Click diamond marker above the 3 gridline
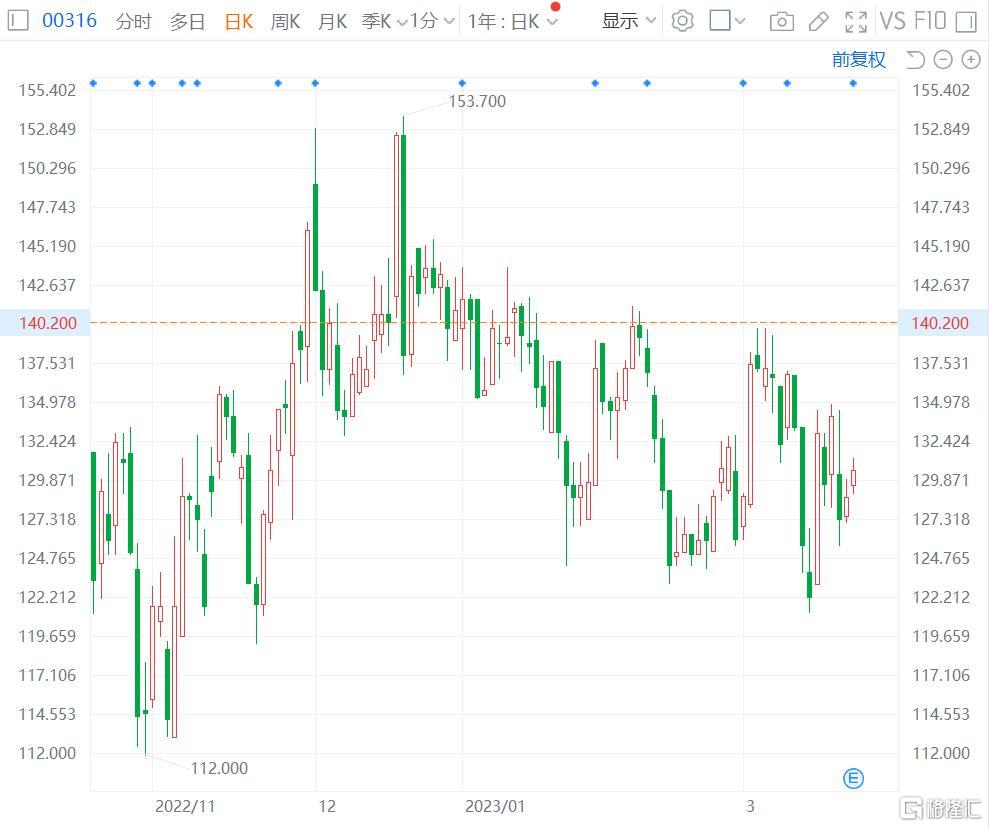989x828 pixels. tap(743, 83)
